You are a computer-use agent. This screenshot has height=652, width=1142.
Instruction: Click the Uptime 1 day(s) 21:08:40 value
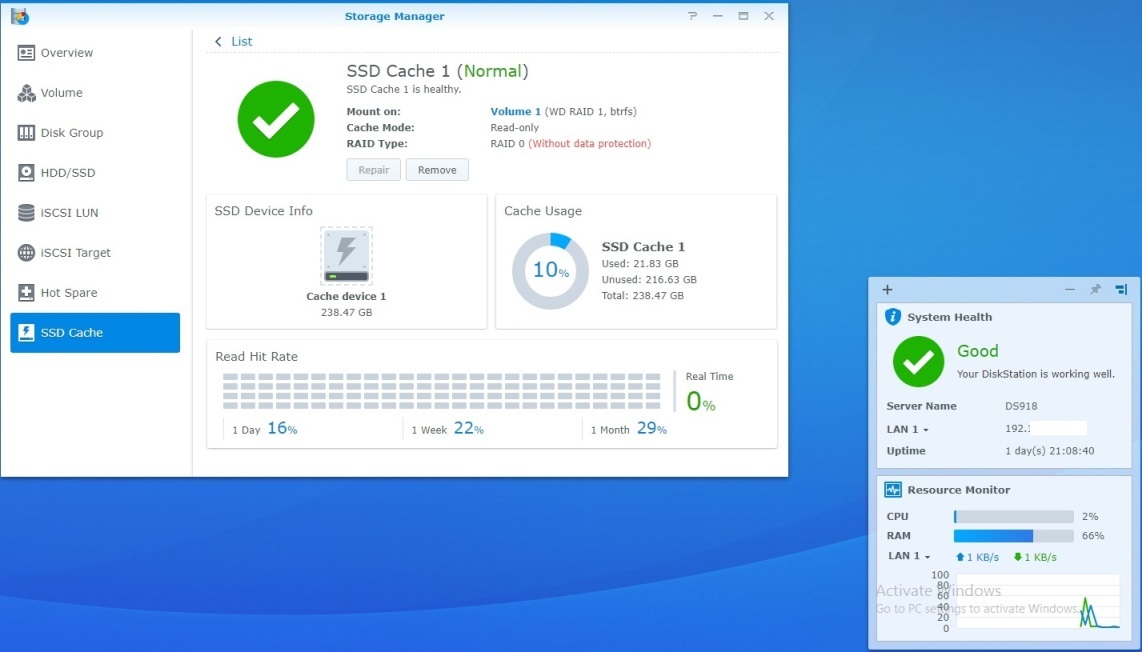(1050, 451)
